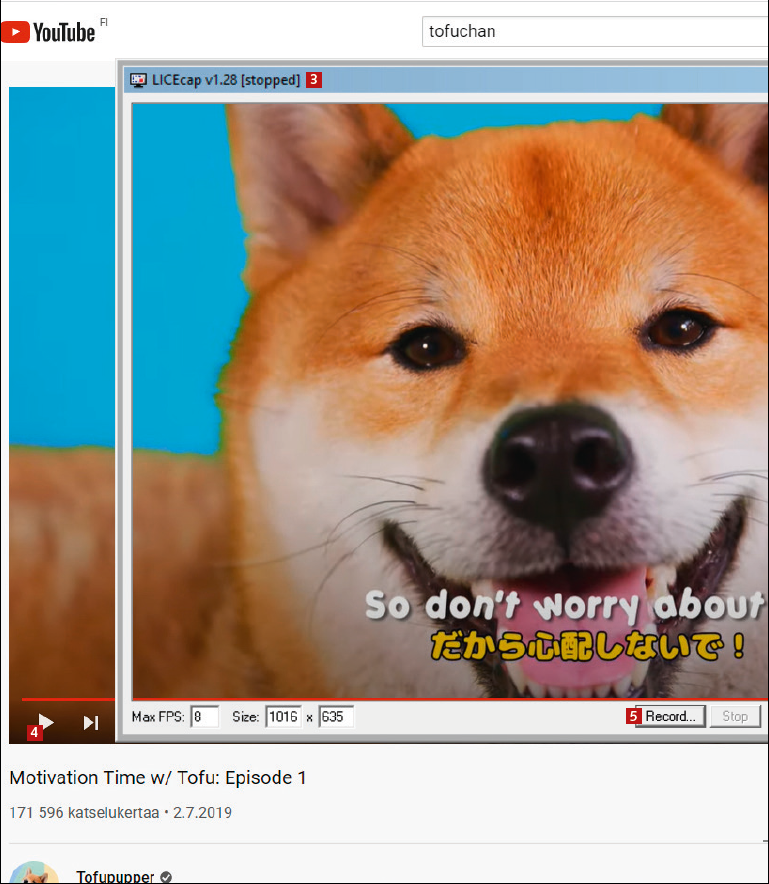Skip to next video in YouTube player
Image resolution: width=769 pixels, height=884 pixels.
[91, 723]
